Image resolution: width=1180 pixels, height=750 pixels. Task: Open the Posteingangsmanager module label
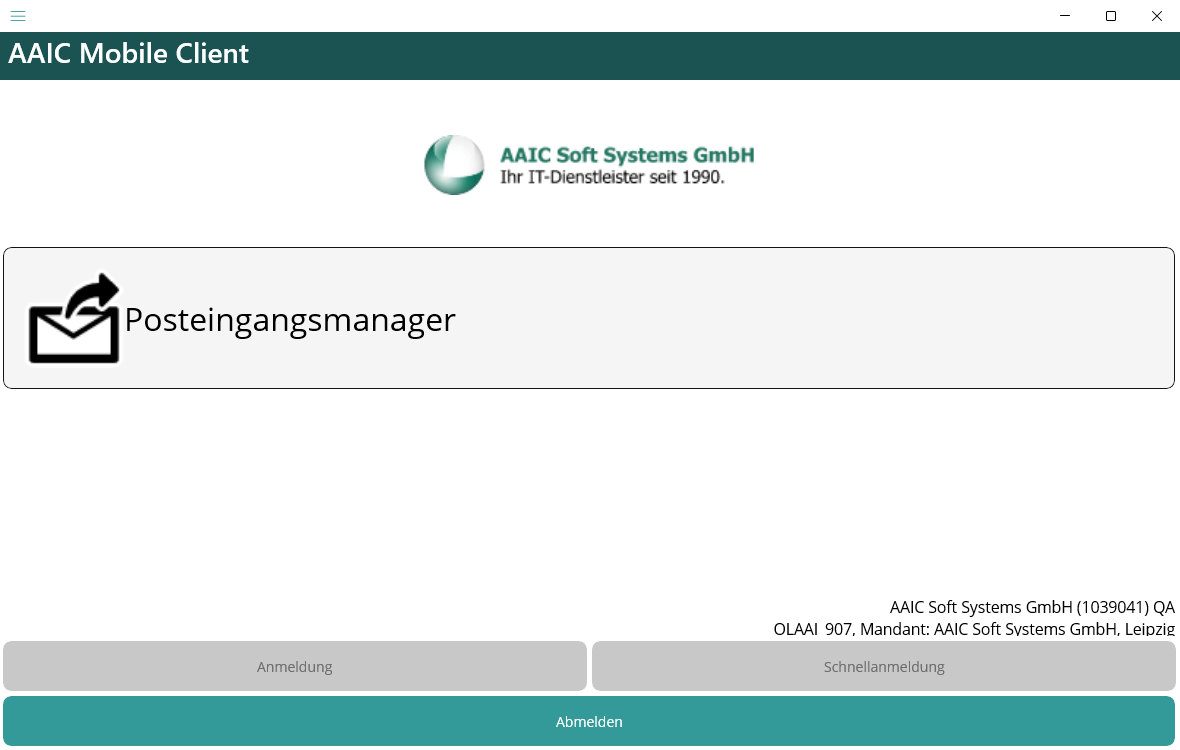click(290, 319)
